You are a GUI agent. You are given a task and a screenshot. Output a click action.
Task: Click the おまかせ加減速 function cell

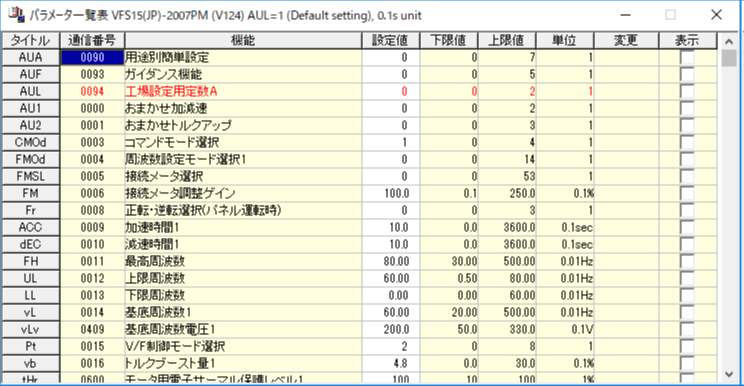[243, 109]
